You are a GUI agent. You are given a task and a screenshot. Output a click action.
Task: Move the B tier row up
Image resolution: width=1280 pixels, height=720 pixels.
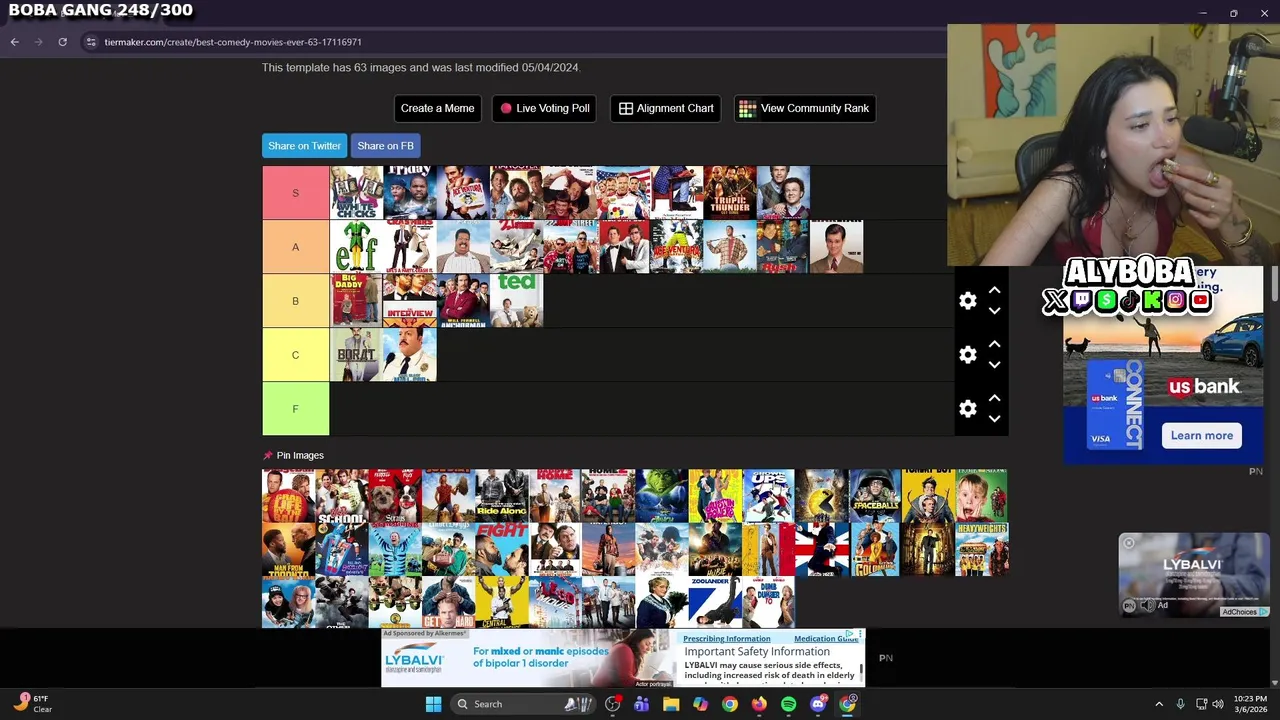coord(994,290)
